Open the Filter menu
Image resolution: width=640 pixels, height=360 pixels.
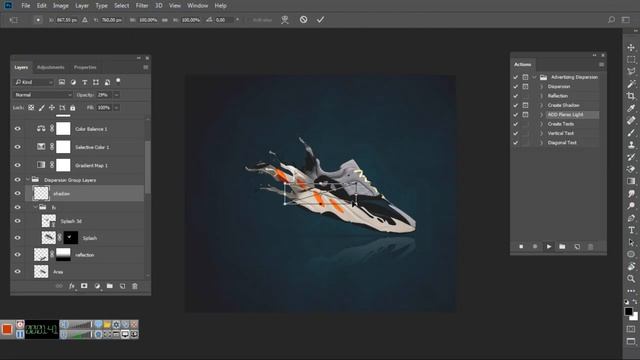pos(142,6)
